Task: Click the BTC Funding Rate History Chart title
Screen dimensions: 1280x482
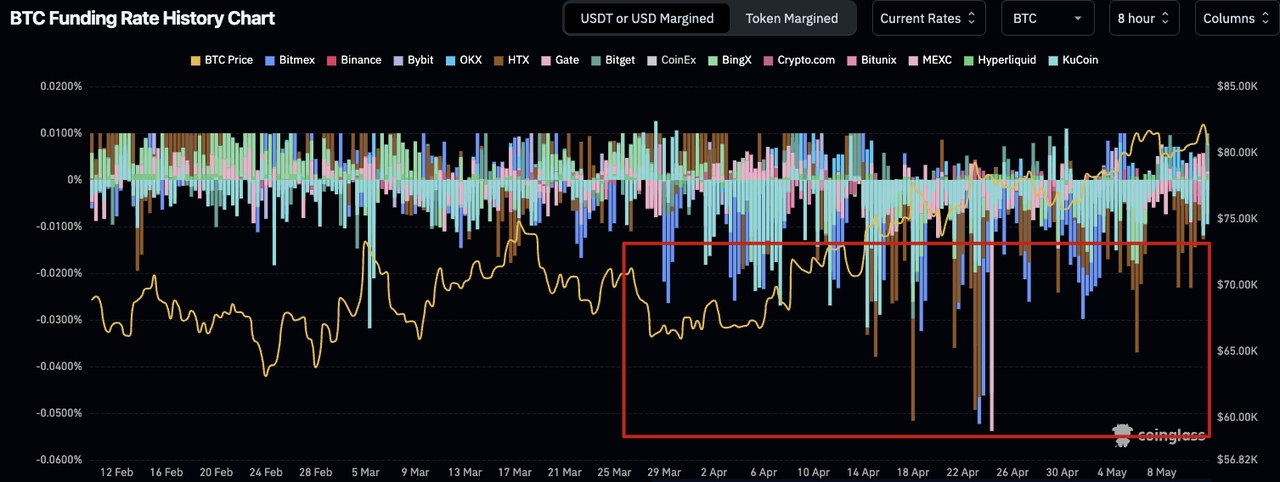Action: 142,18
